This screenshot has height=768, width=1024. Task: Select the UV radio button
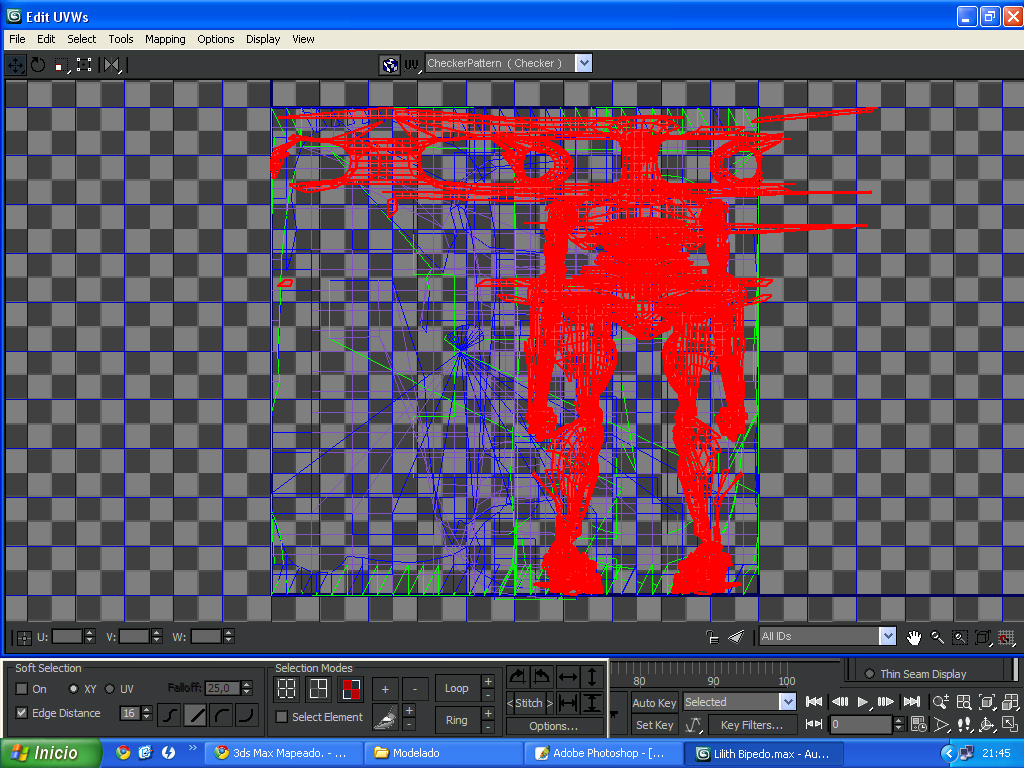(110, 689)
